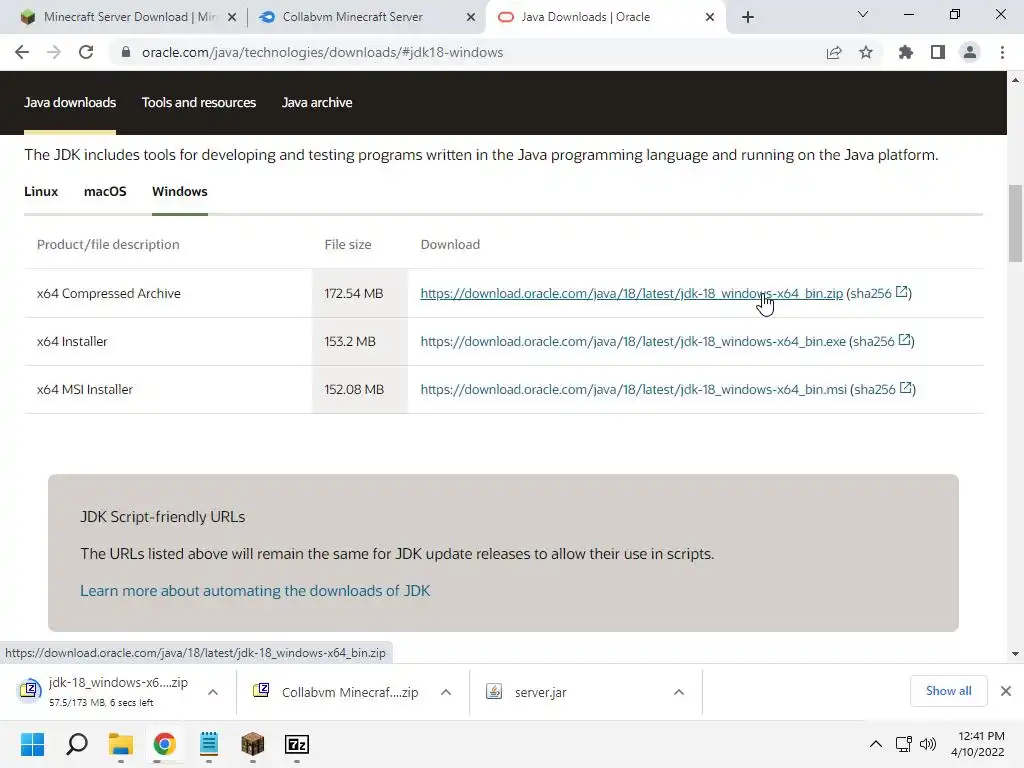The image size is (1024, 768).
Task: Open Learn more about automating JDK downloads
Action: tap(255, 591)
